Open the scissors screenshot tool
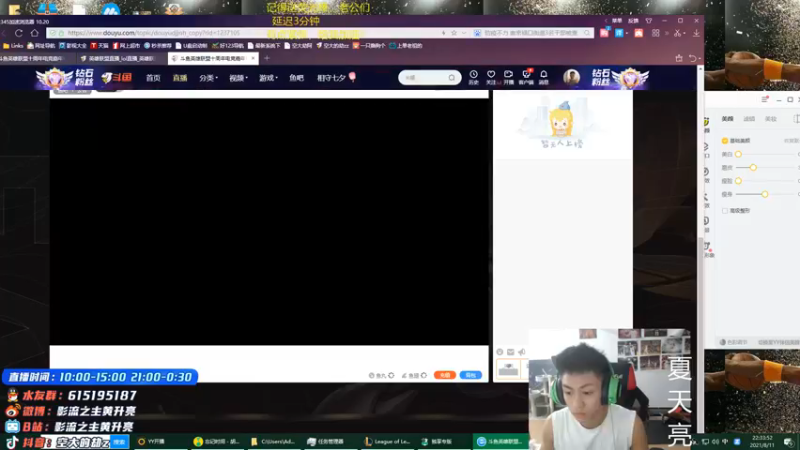 pos(677,33)
